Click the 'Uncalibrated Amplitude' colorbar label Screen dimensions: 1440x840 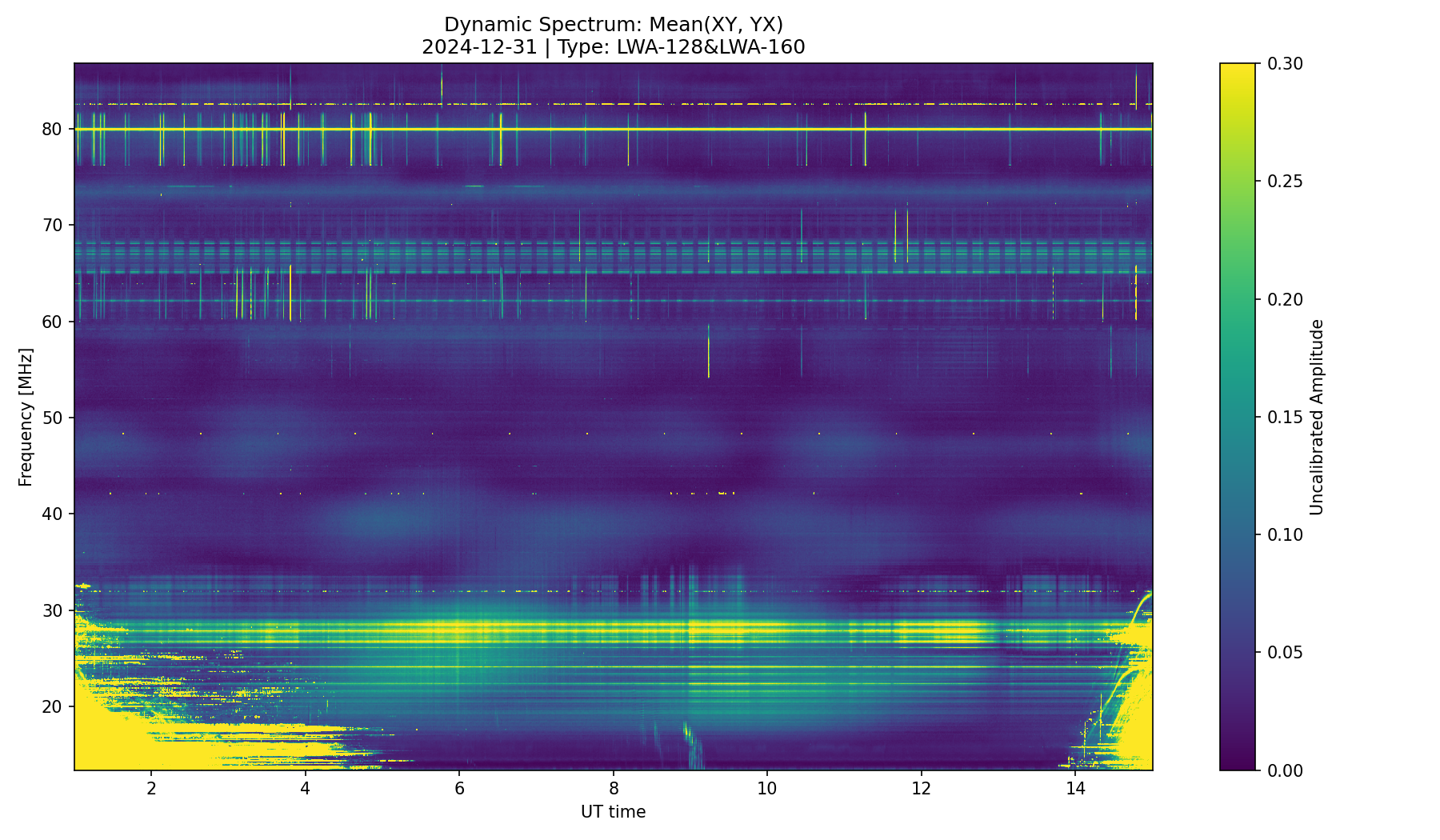(1317, 417)
